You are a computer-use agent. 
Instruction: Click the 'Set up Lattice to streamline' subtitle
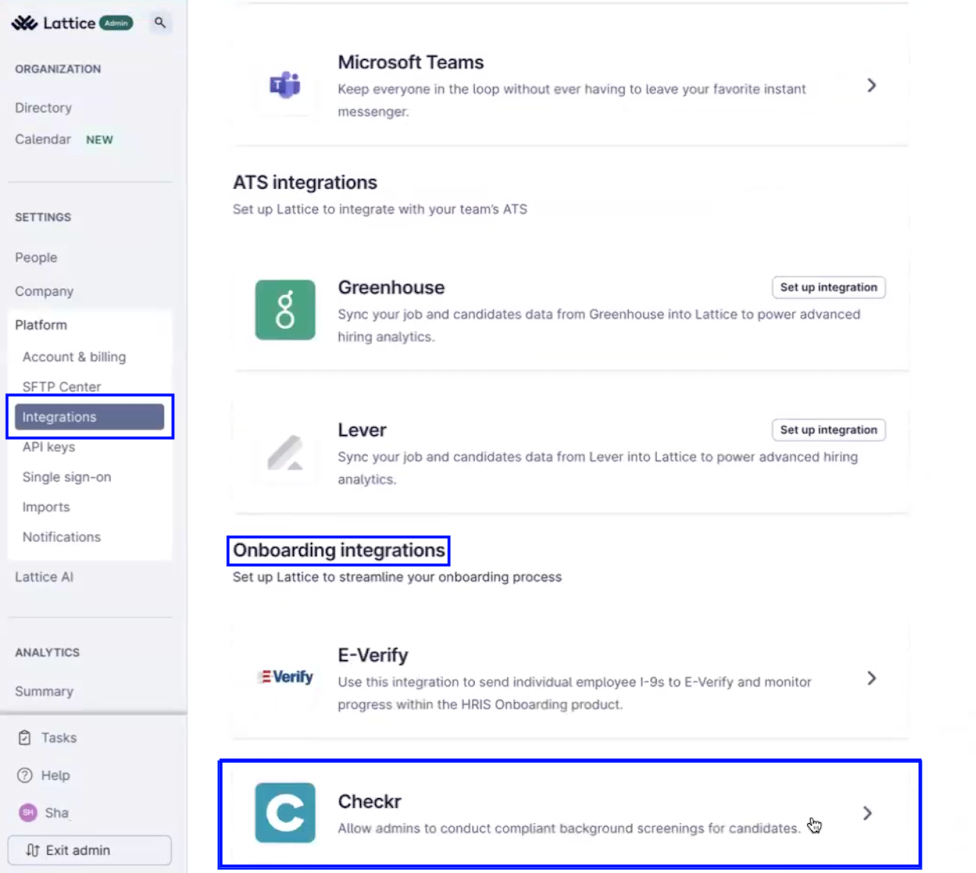point(397,577)
